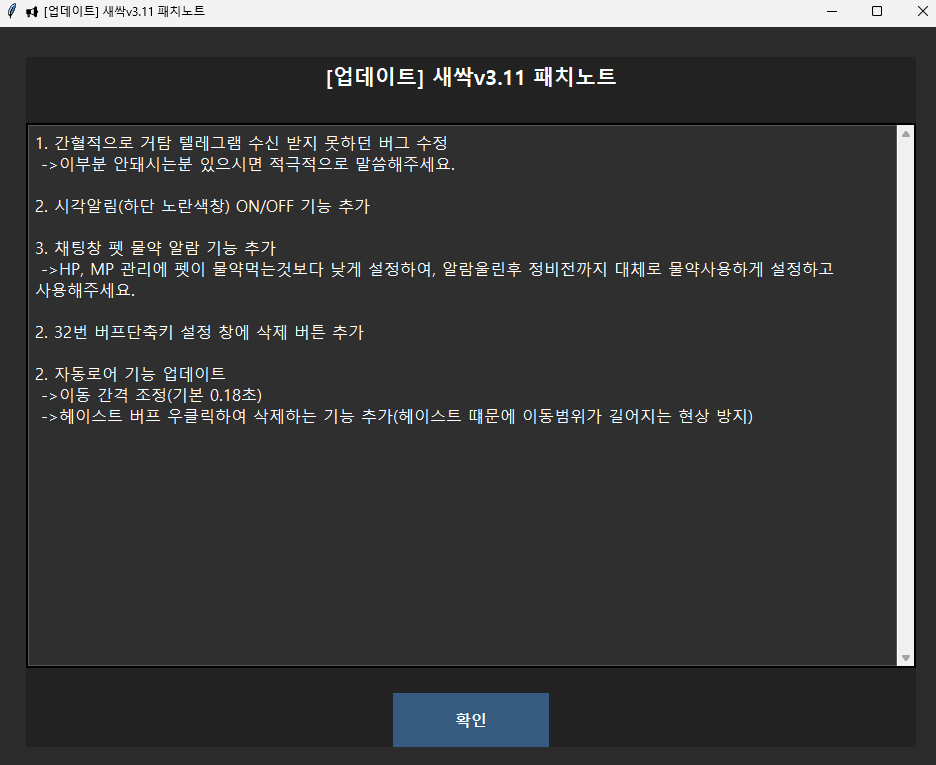Click the 이동 간격 조정(기본 0.18초) line
Viewport: 936px width, 765px height.
(151, 395)
